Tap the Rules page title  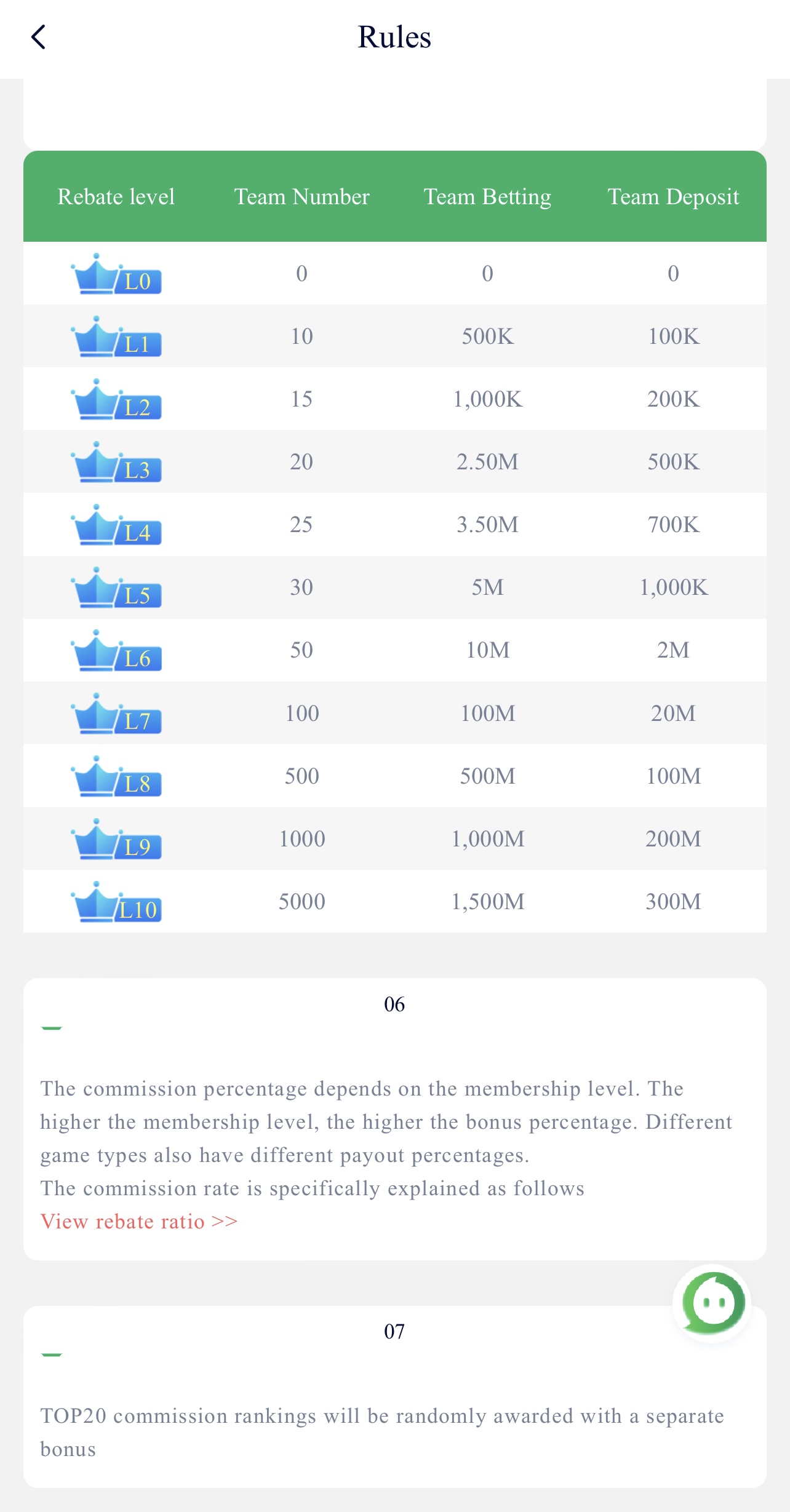[394, 37]
